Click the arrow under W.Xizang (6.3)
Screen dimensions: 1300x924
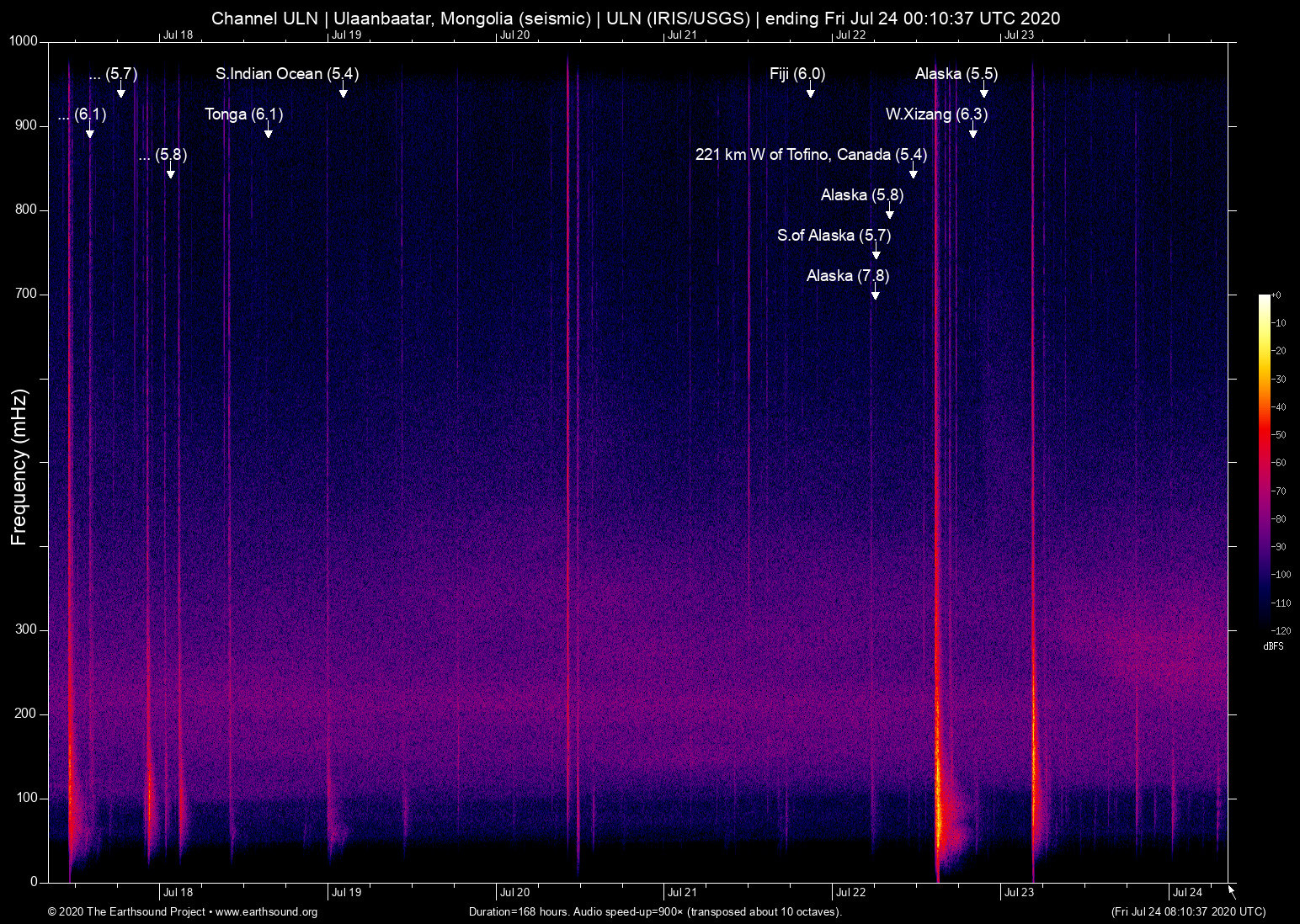pyautogui.click(x=972, y=130)
